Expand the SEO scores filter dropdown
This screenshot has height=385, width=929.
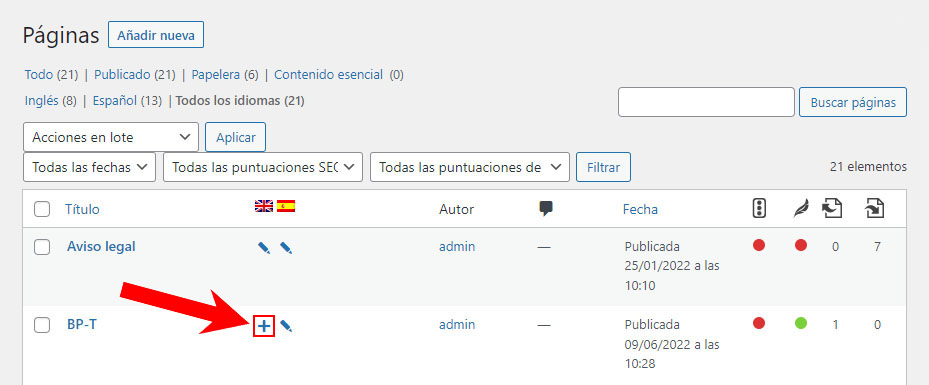coord(263,167)
